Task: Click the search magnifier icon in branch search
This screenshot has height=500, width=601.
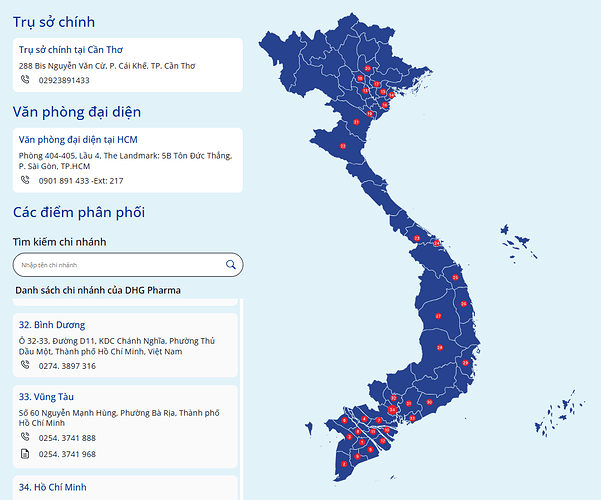Action: pos(230,265)
